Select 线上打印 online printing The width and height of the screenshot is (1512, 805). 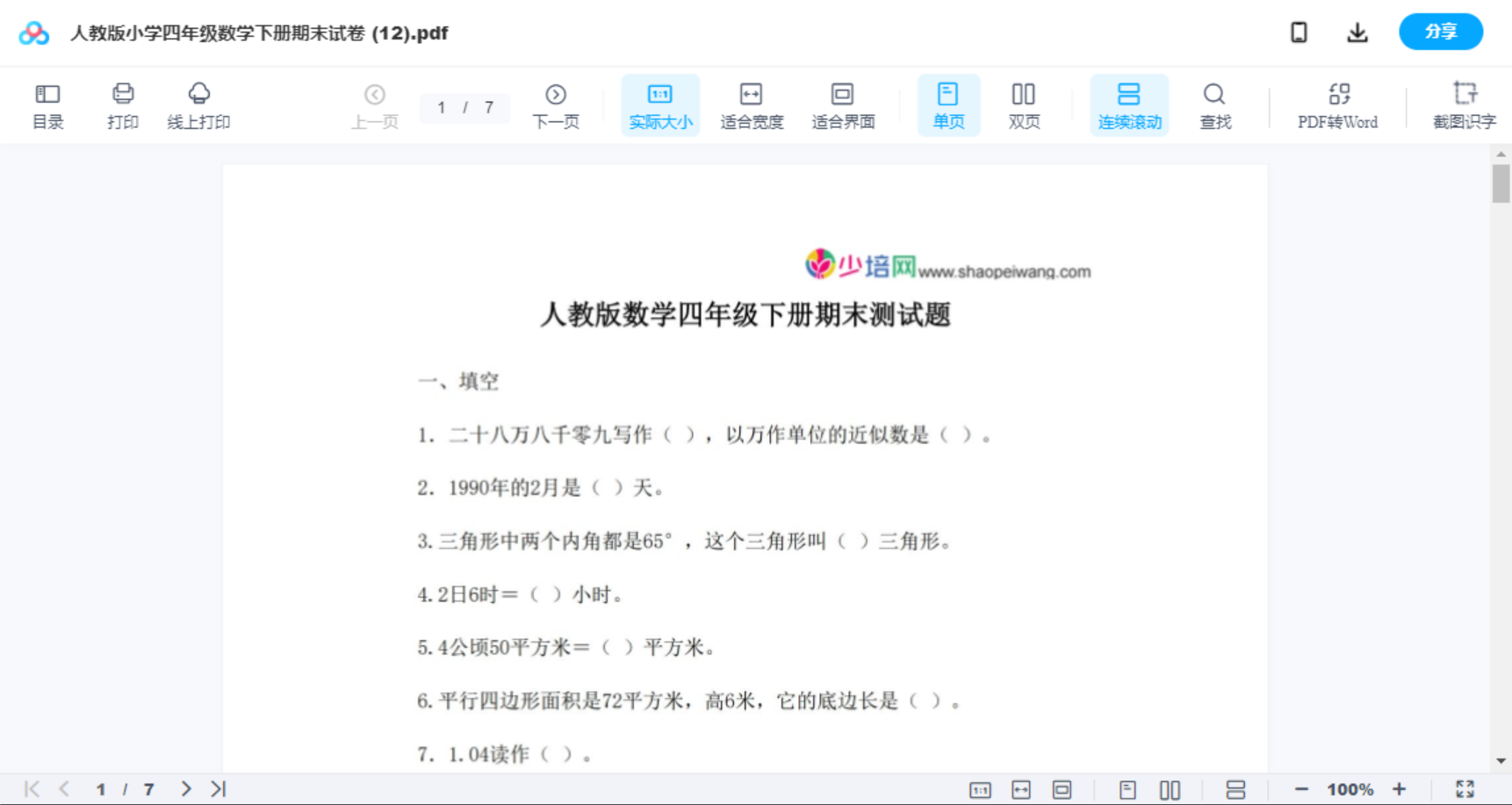point(199,104)
